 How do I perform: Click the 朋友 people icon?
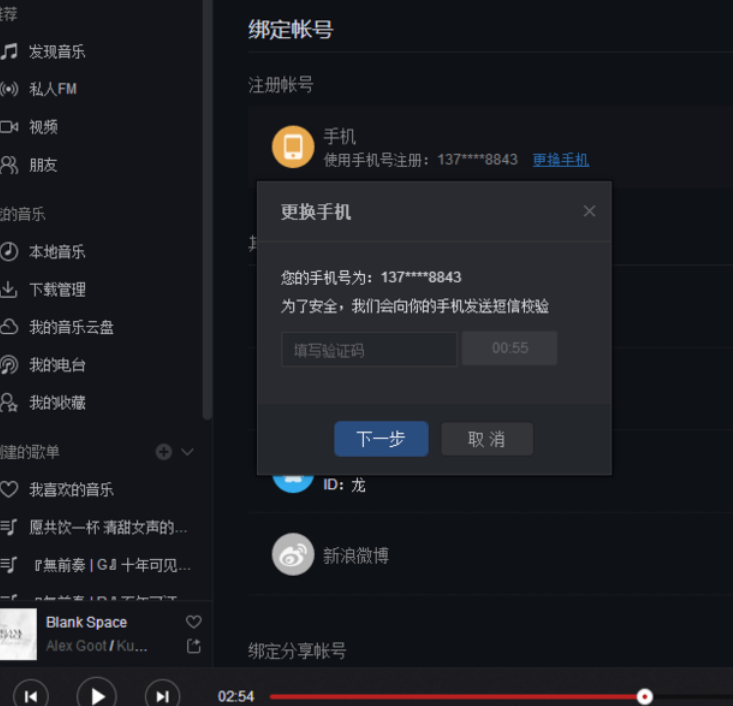click(x=9, y=165)
